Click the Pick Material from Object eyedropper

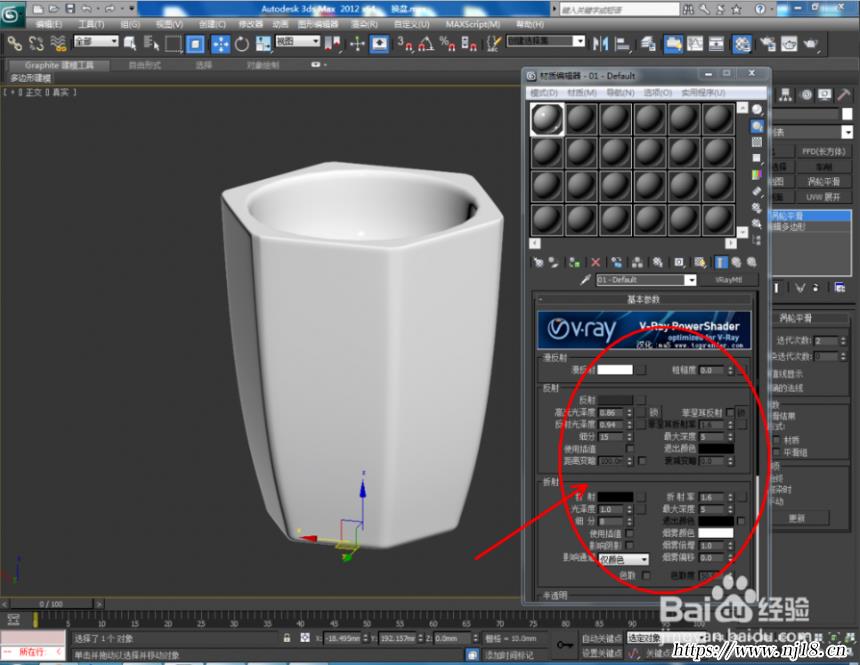point(585,280)
